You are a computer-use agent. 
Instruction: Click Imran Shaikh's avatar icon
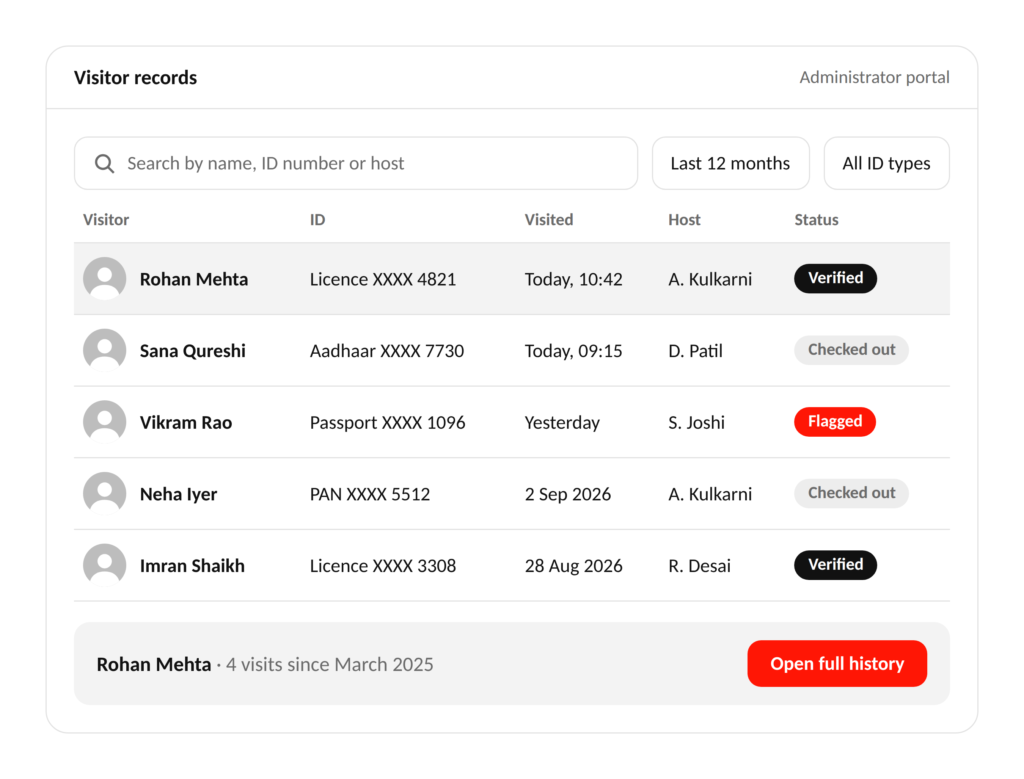[104, 565]
